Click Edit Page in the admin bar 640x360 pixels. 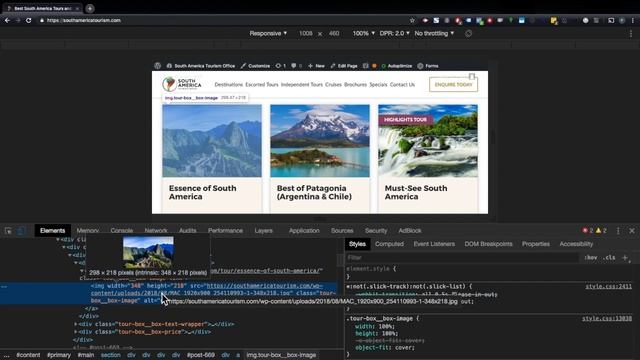(x=344, y=66)
